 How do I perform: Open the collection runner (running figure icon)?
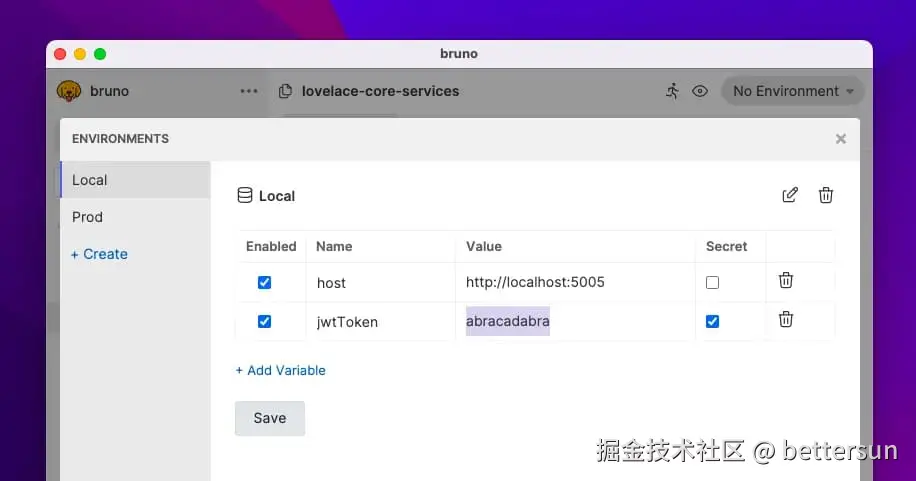tap(672, 91)
